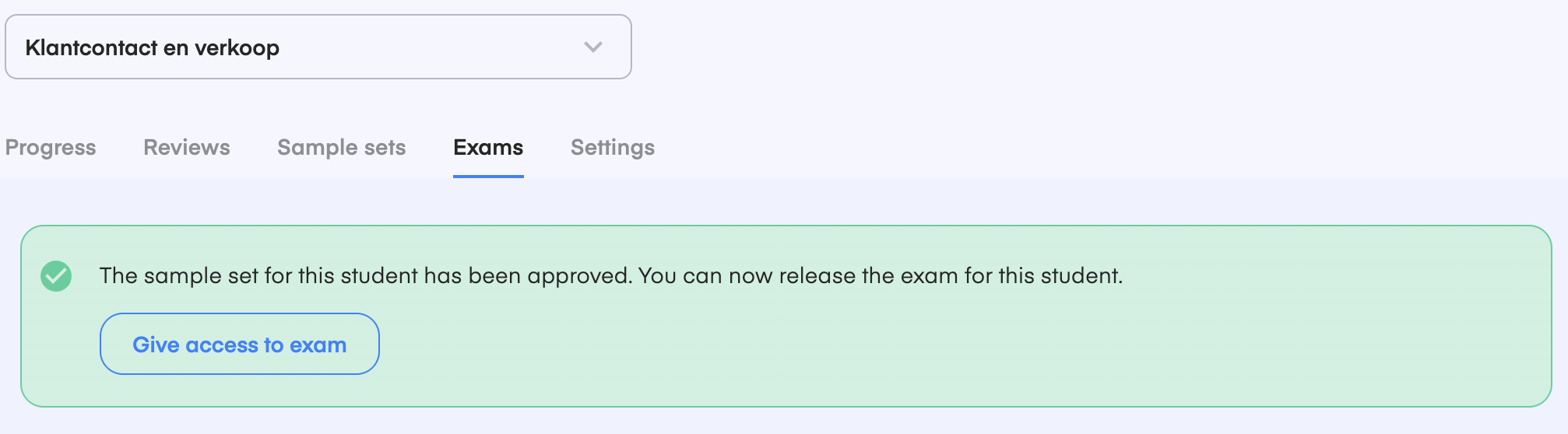This screenshot has height=434, width=1568.
Task: Click the blue underline beneath Exams
Action: pos(488,177)
